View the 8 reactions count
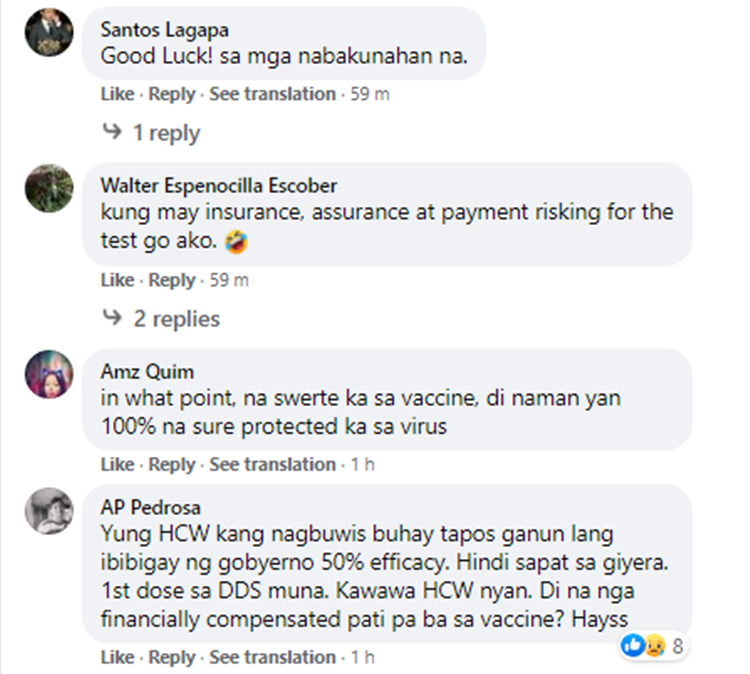This screenshot has width=750, height=674. click(677, 646)
